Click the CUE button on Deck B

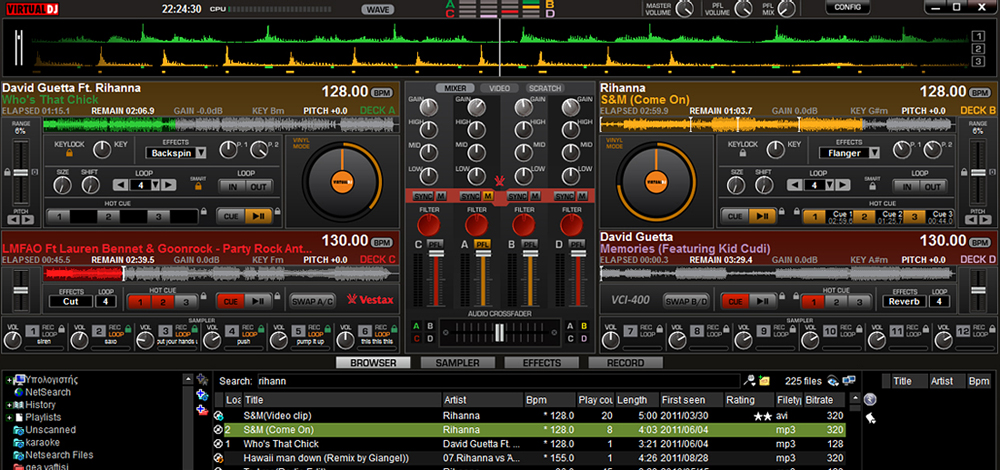(733, 215)
